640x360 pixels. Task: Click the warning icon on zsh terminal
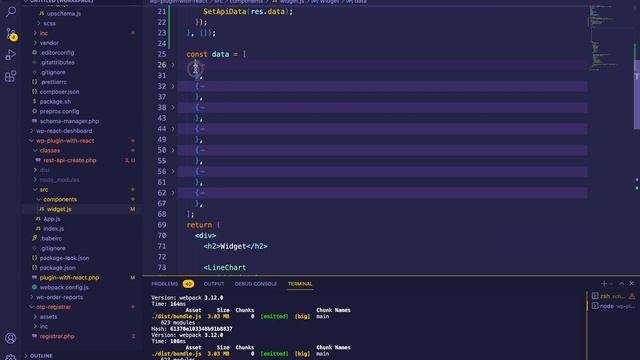click(632, 296)
